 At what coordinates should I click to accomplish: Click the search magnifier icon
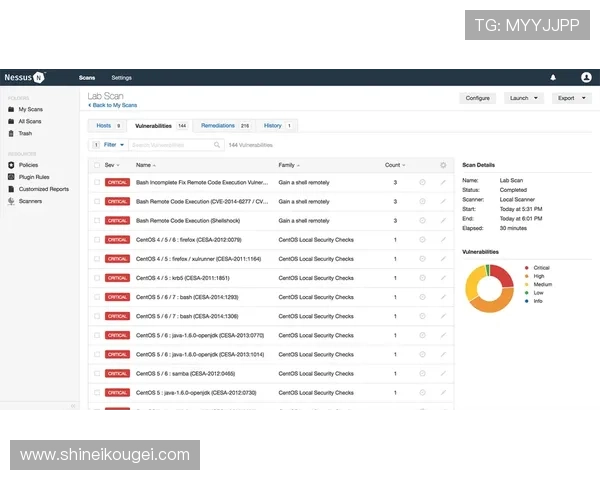tap(218, 145)
